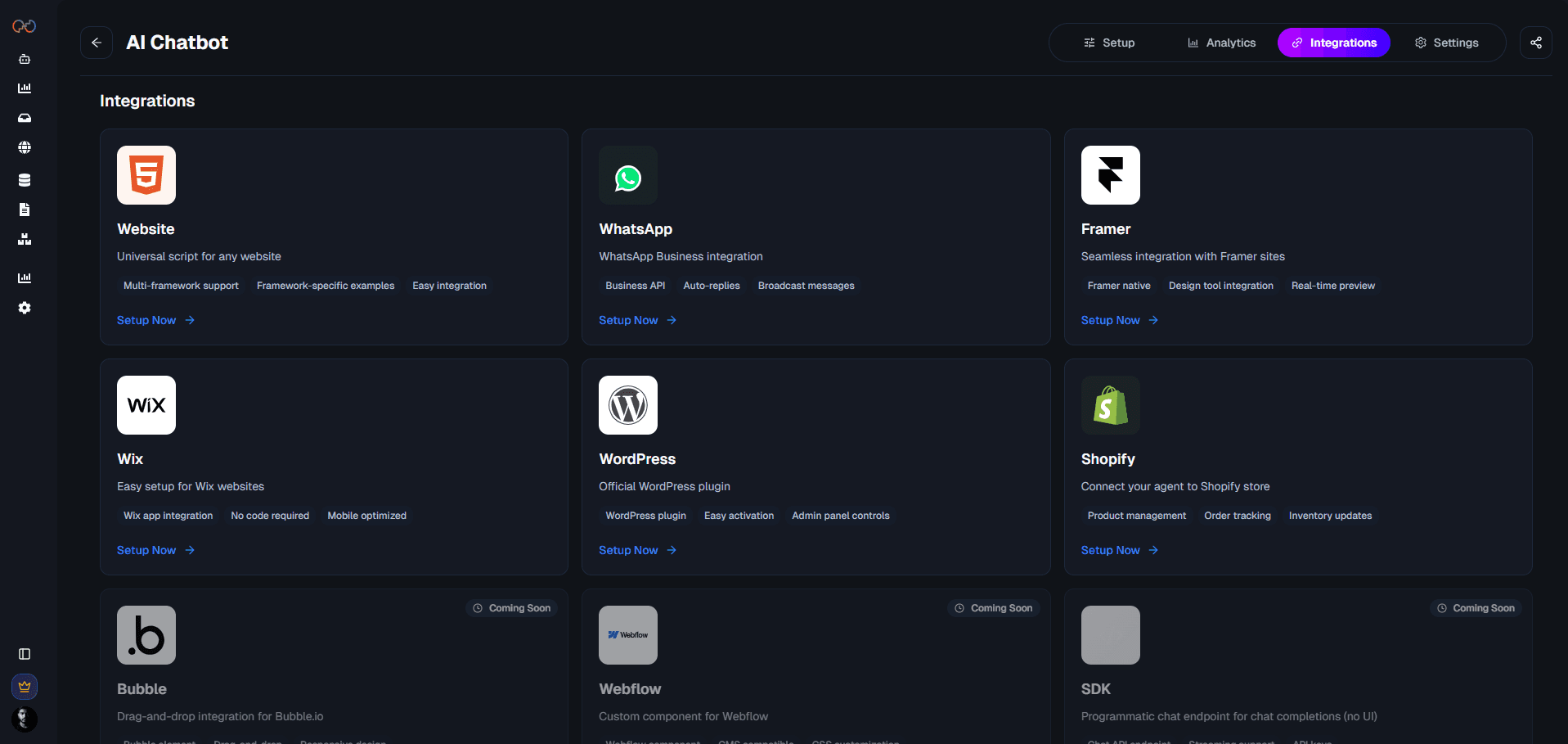Screen dimensions: 1568x744
Task: Open the user avatar at bottom left
Action: tap(25, 719)
